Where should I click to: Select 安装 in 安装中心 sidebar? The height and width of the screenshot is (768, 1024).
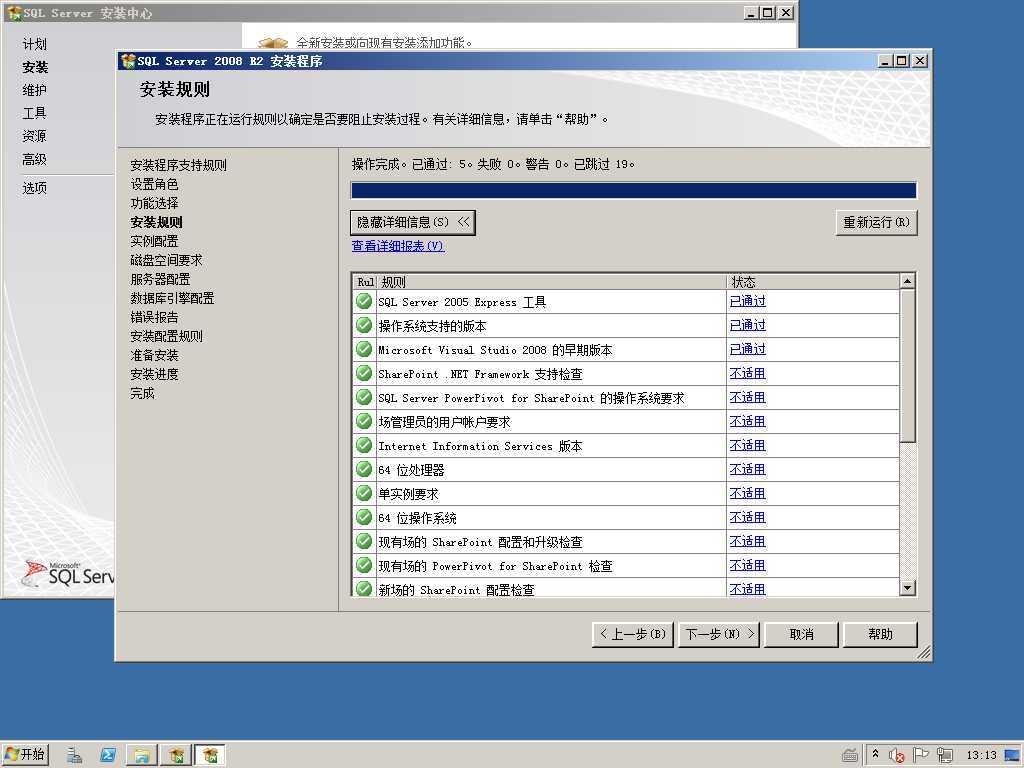[35, 67]
